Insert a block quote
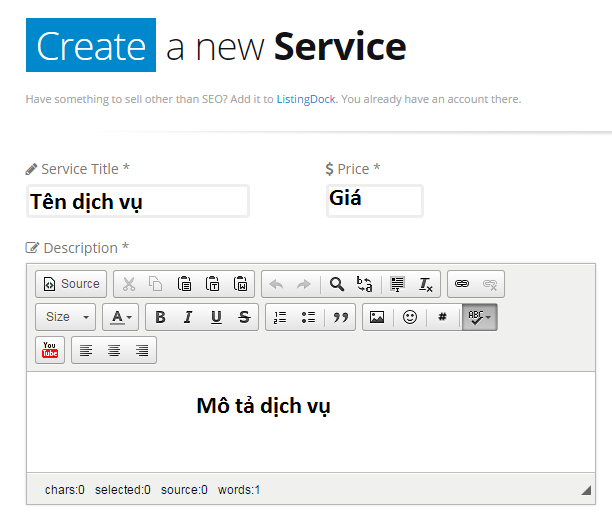This screenshot has height=513, width=612. tap(341, 317)
